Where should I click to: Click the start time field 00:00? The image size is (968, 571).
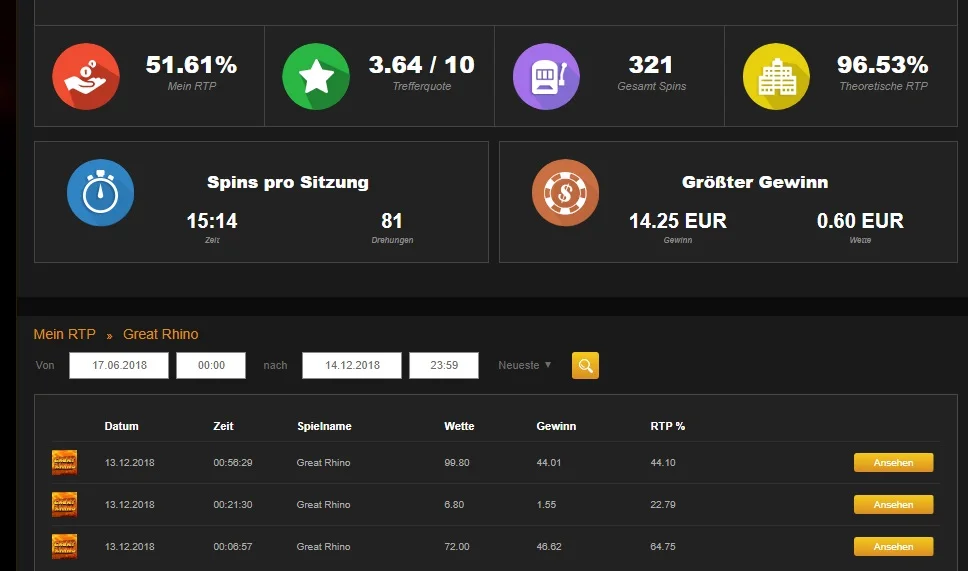point(211,365)
